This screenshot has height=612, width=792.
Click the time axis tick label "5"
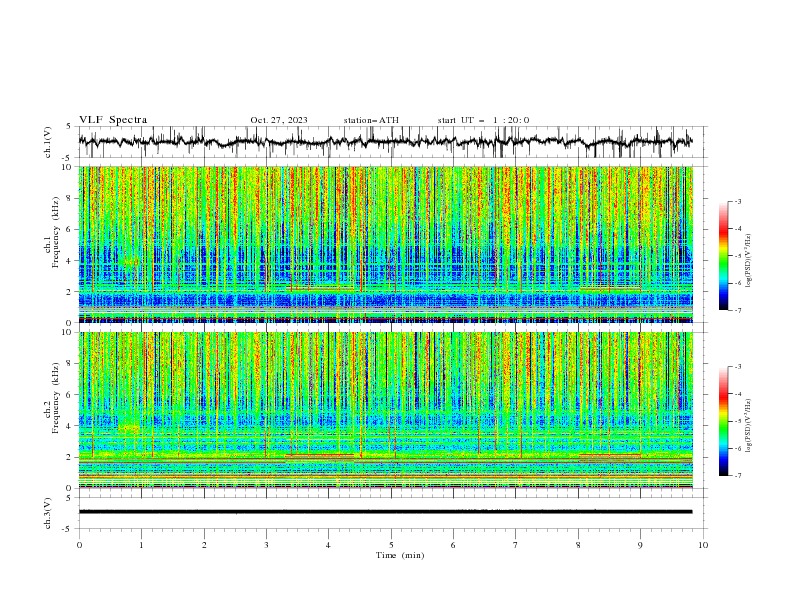tap(391, 545)
